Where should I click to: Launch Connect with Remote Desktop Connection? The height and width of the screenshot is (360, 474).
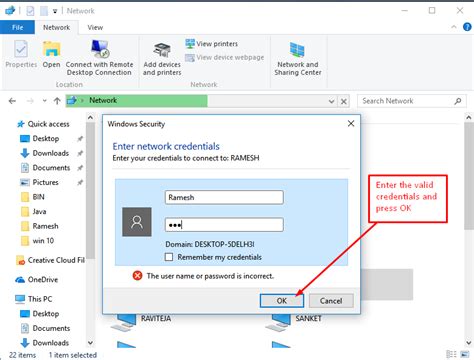[x=99, y=57]
